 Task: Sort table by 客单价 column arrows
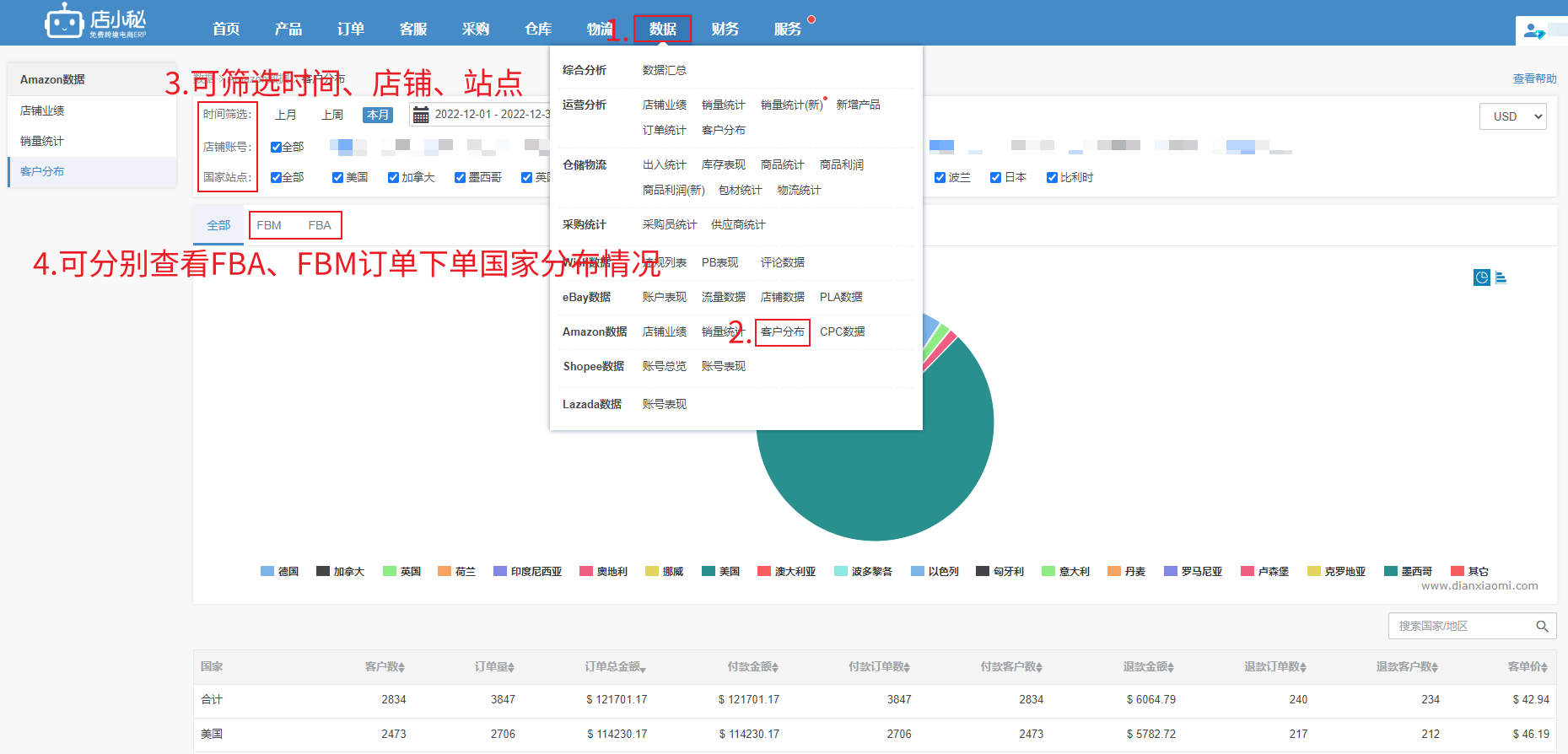(1545, 667)
